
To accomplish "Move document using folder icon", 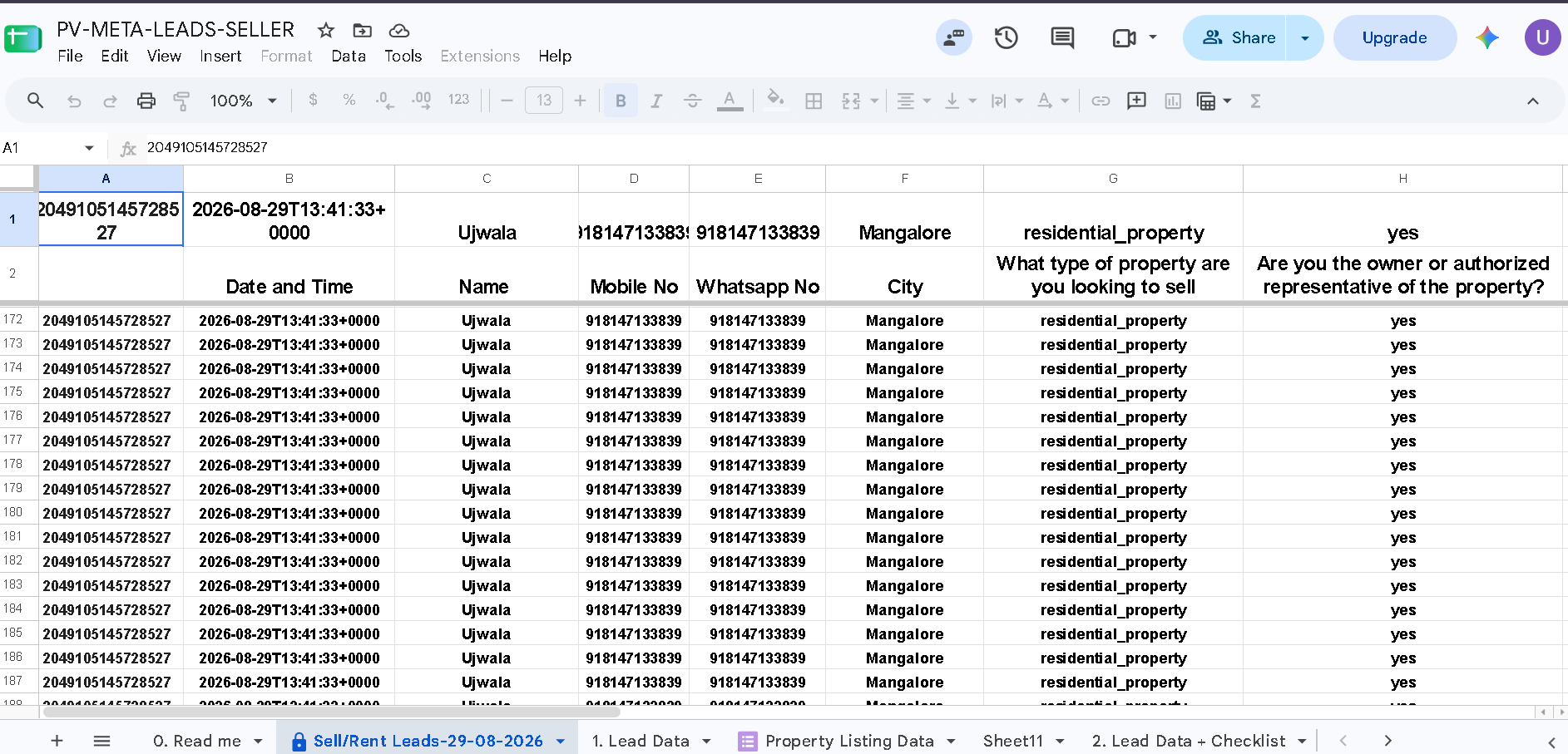I will [x=363, y=31].
